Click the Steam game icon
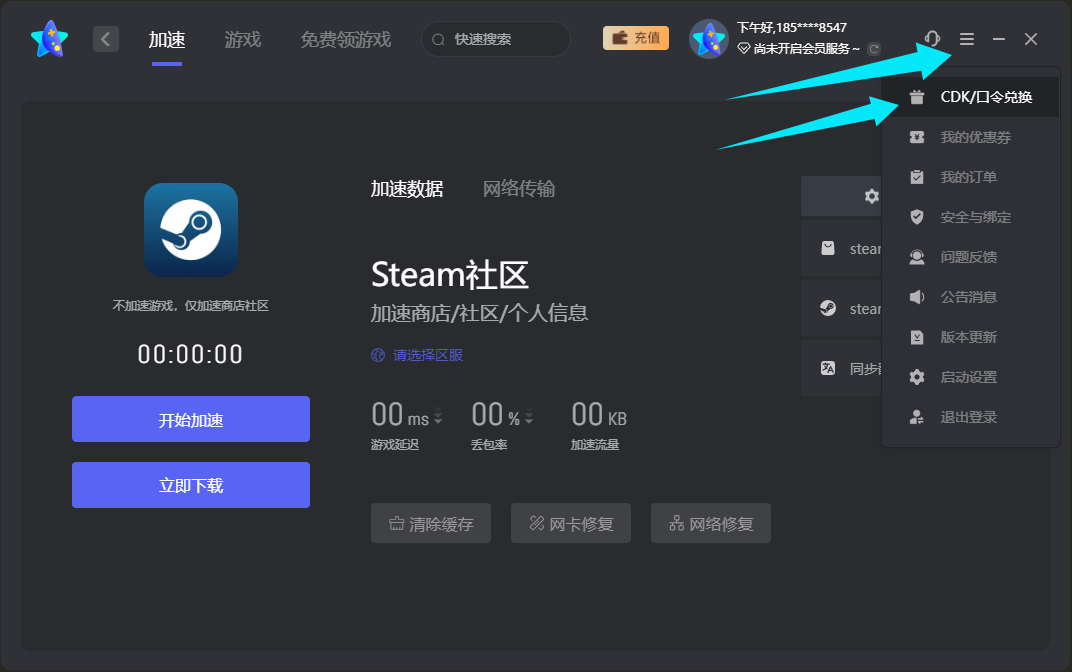Viewport: 1072px width, 672px height. (x=191, y=230)
